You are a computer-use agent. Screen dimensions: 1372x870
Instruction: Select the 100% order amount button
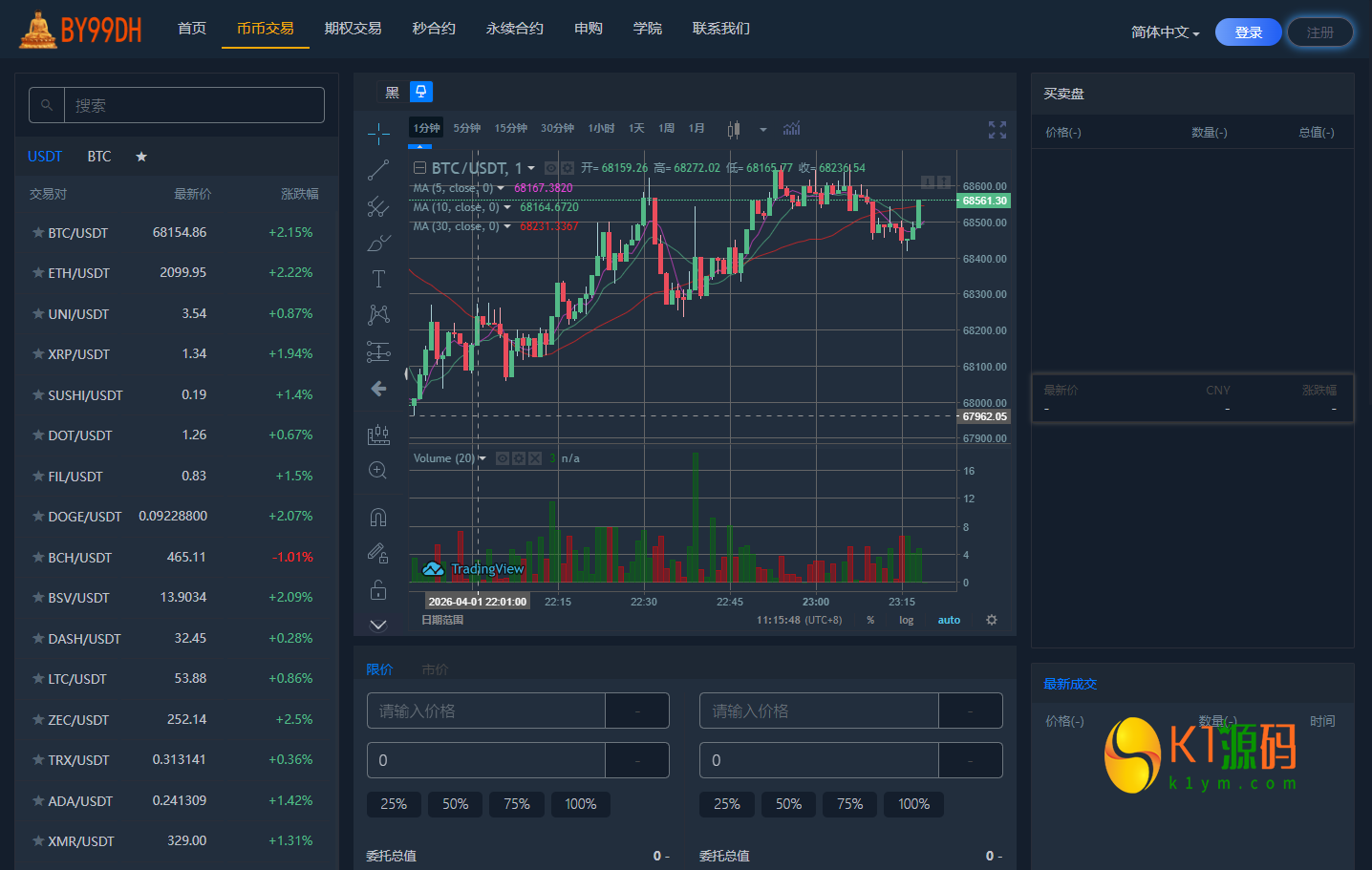coord(580,804)
